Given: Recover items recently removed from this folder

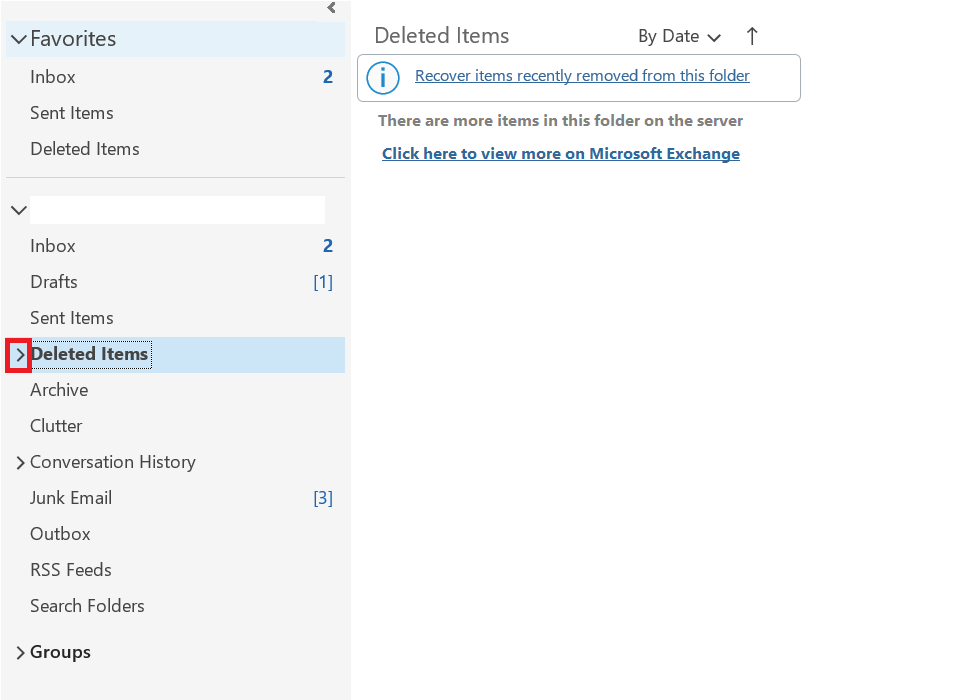Looking at the screenshot, I should tap(582, 76).
